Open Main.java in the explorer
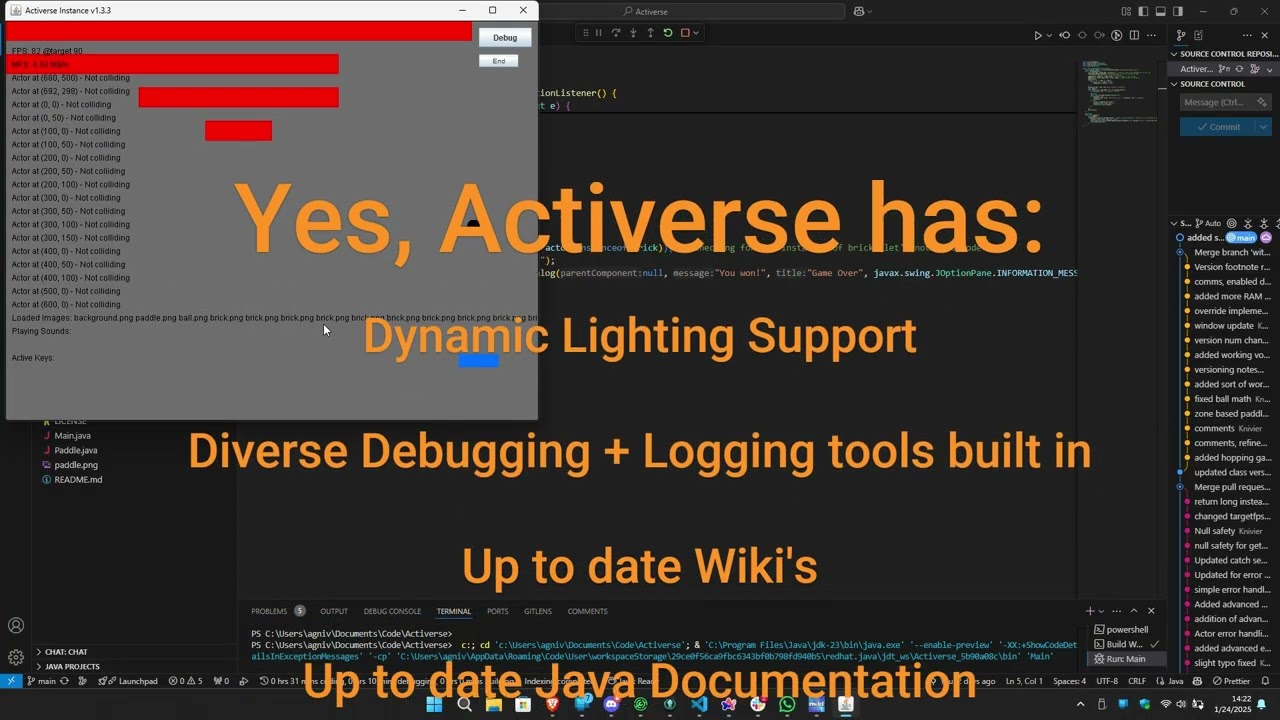The image size is (1280, 720). click(72, 436)
